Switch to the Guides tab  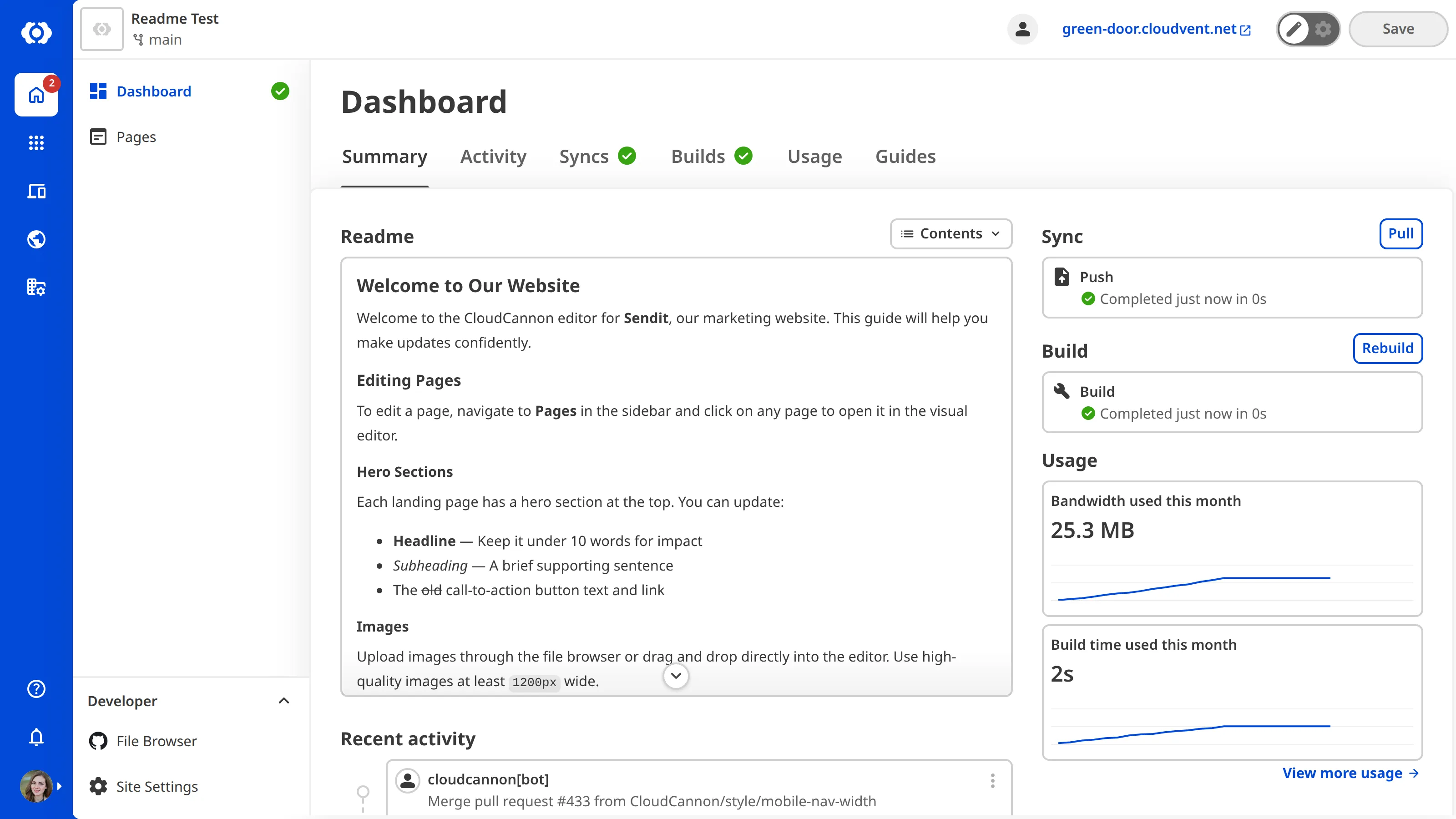tap(905, 157)
